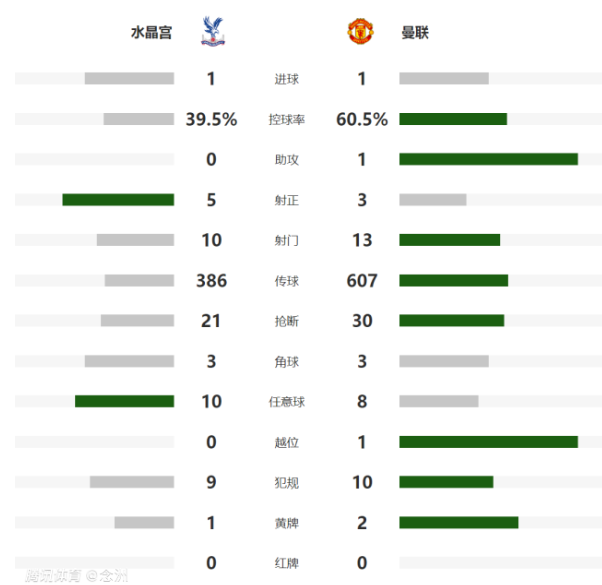
Task: Click Crystal Palace's green shots-on-target bar
Action: click(118, 200)
